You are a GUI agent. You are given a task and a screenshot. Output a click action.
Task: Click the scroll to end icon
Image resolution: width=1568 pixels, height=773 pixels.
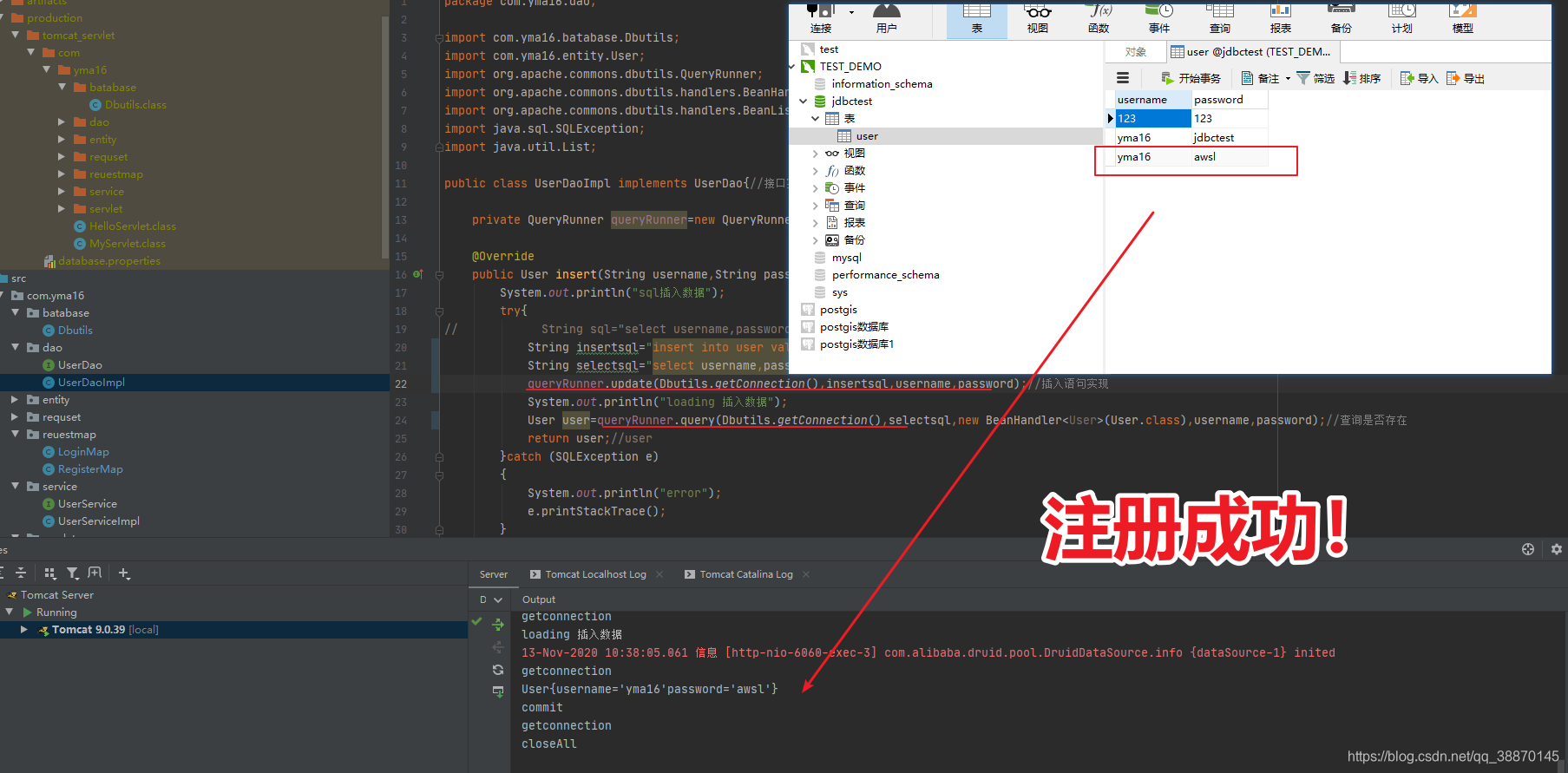pyautogui.click(x=498, y=691)
